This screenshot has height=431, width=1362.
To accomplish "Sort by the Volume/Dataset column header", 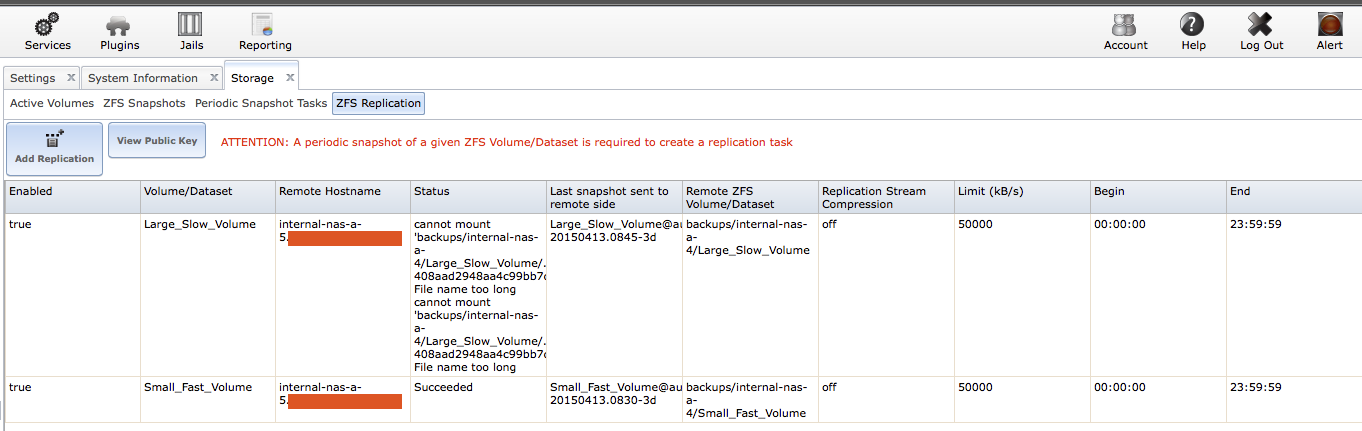I will (207, 197).
